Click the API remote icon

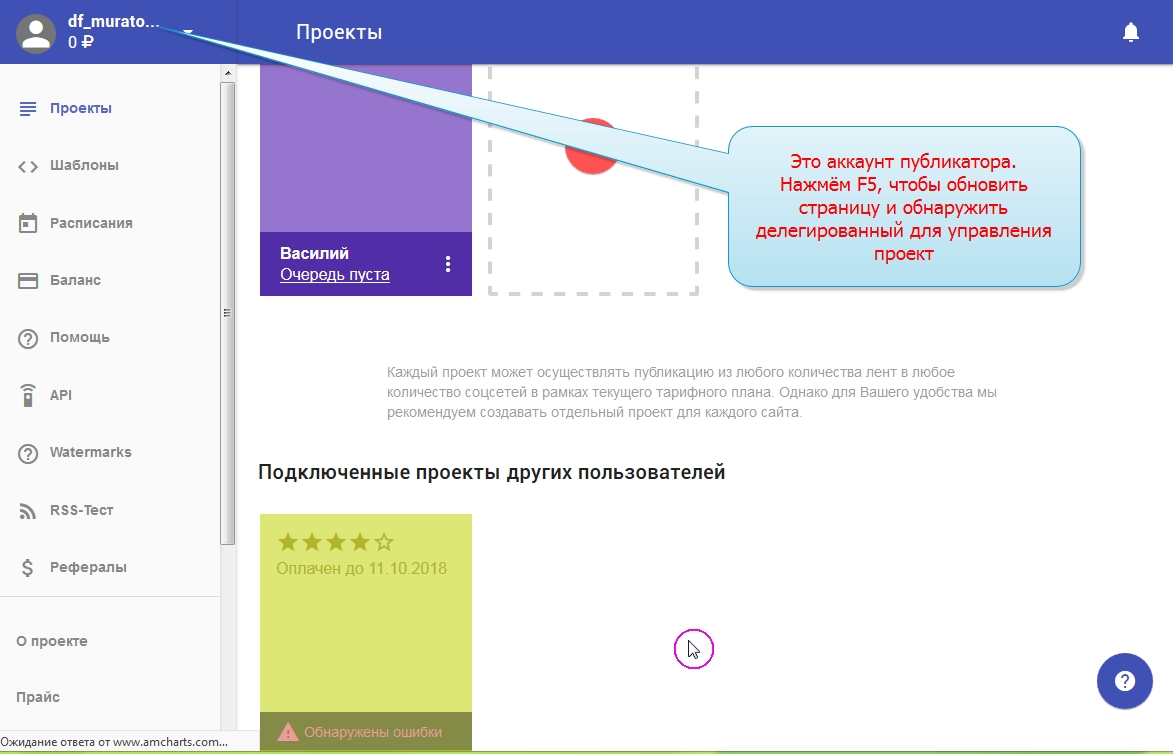click(x=28, y=395)
